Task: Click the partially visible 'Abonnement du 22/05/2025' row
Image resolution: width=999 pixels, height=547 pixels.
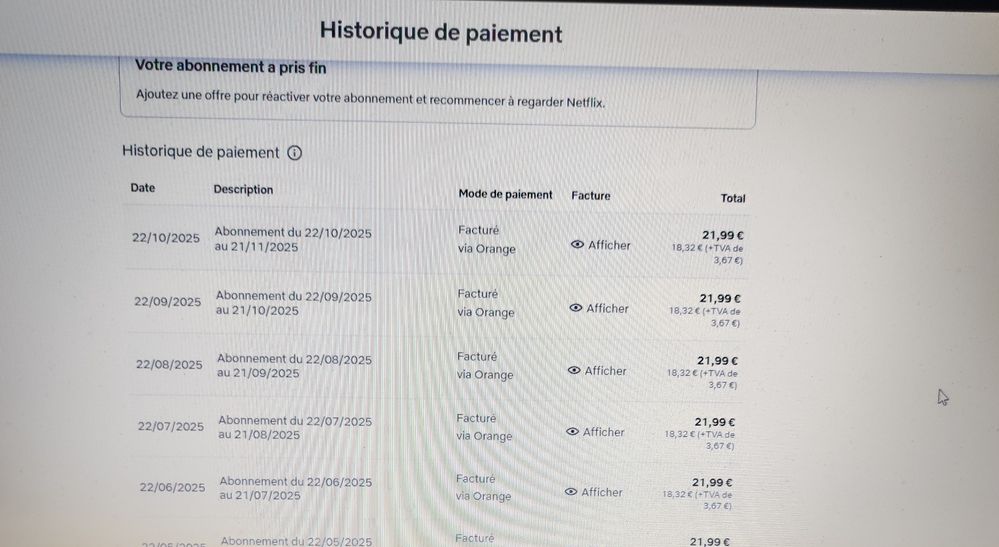Action: coord(296,541)
